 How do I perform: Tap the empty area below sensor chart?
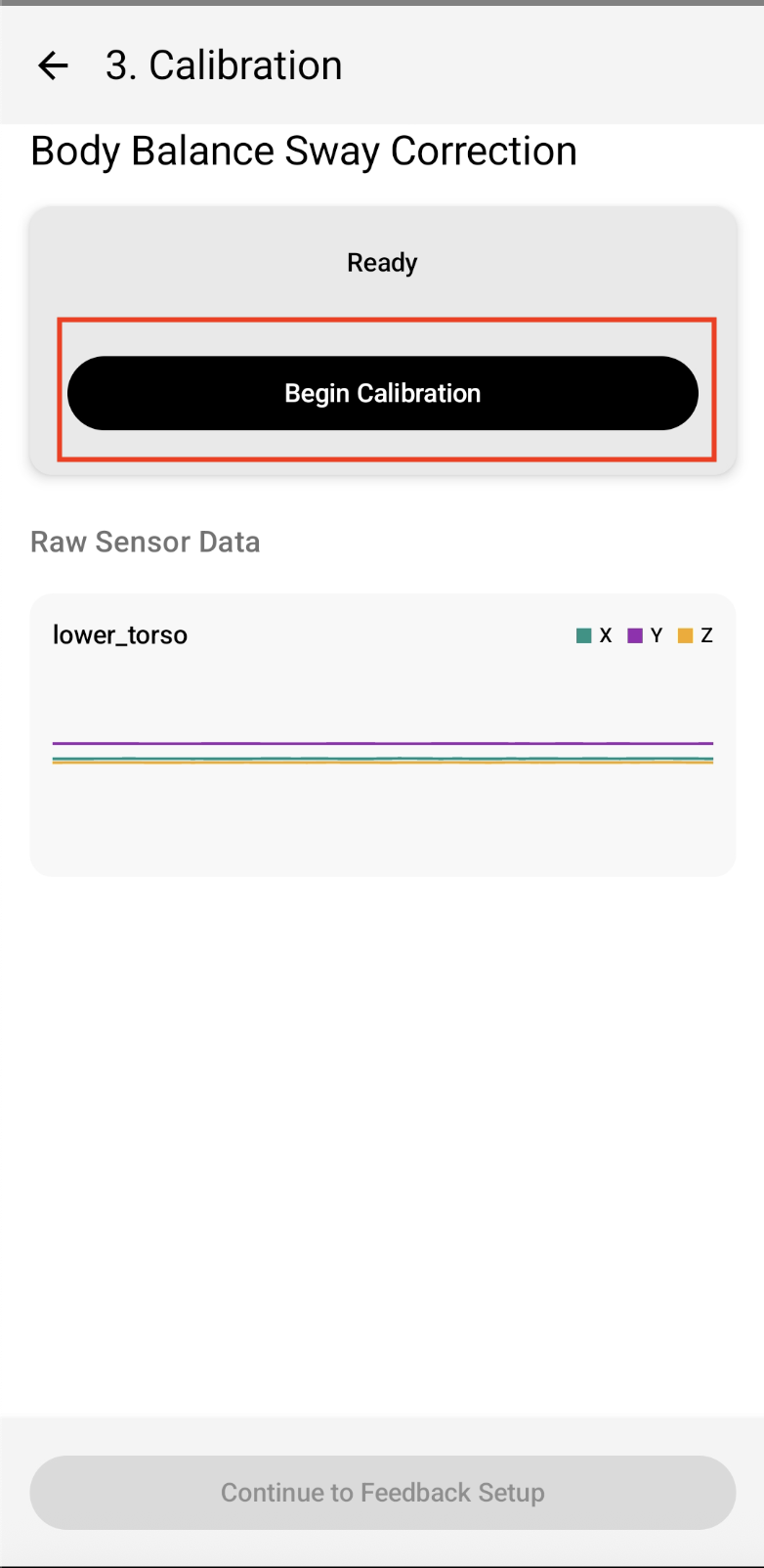click(x=383, y=1144)
